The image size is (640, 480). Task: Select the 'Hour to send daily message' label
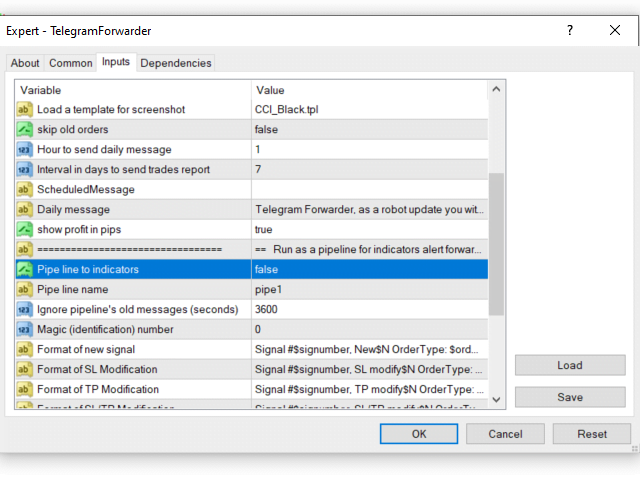point(104,149)
